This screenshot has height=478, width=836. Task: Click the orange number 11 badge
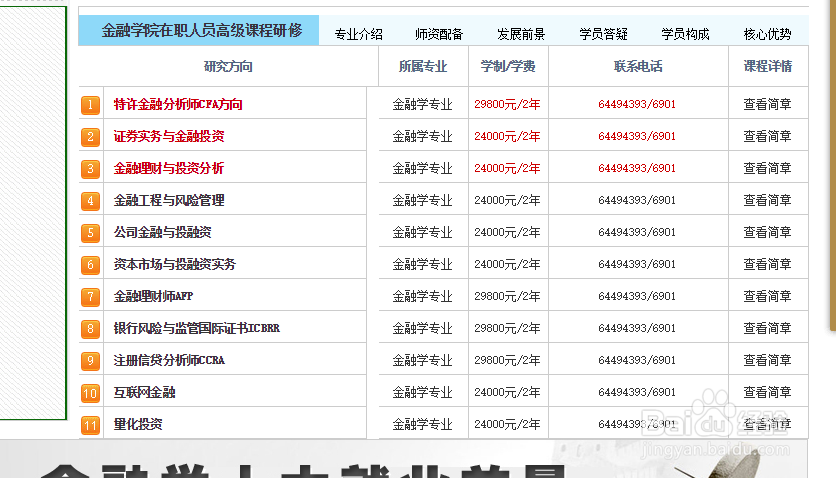[90, 425]
